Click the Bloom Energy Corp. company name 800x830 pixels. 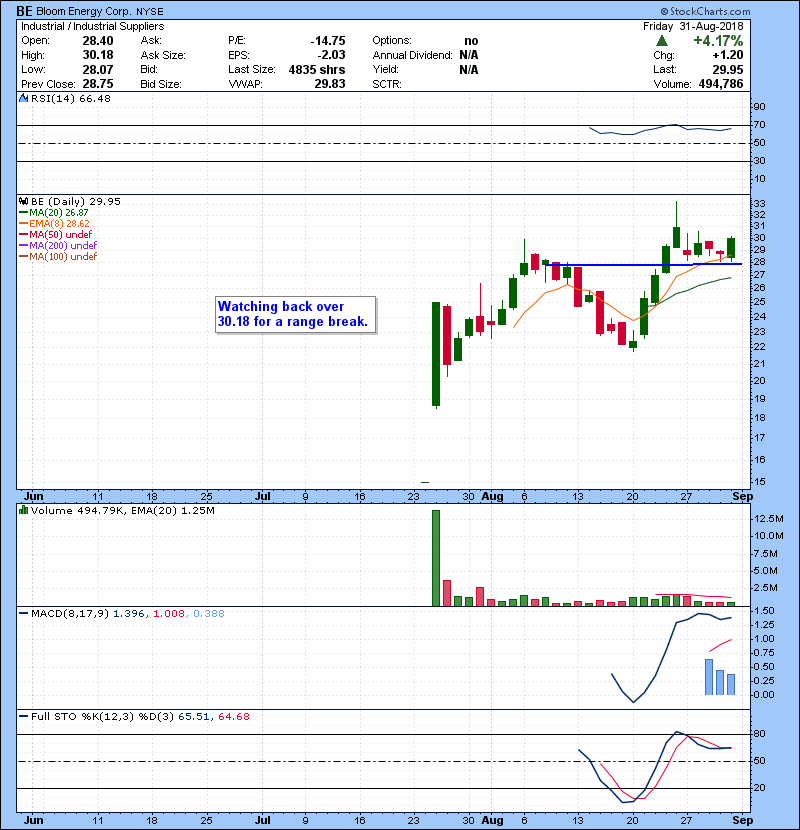coord(84,11)
